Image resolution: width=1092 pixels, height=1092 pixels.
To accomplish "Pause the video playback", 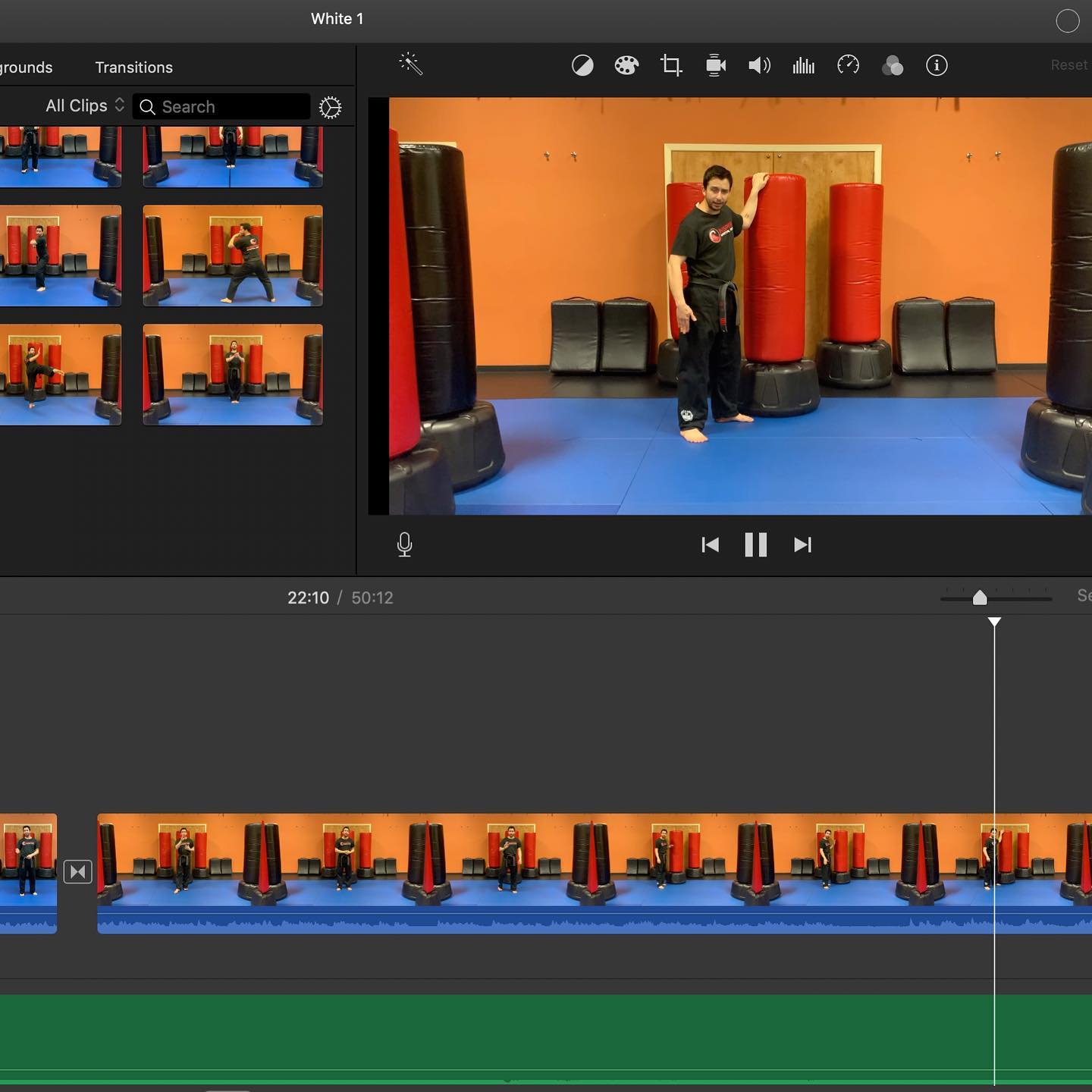I will pos(756,544).
